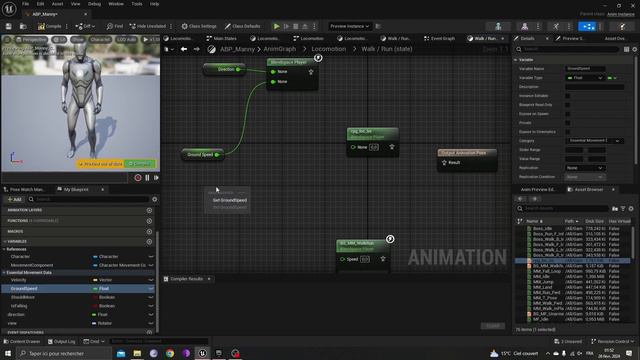
Task: Open Details panel settings gear
Action: pos(634,49)
